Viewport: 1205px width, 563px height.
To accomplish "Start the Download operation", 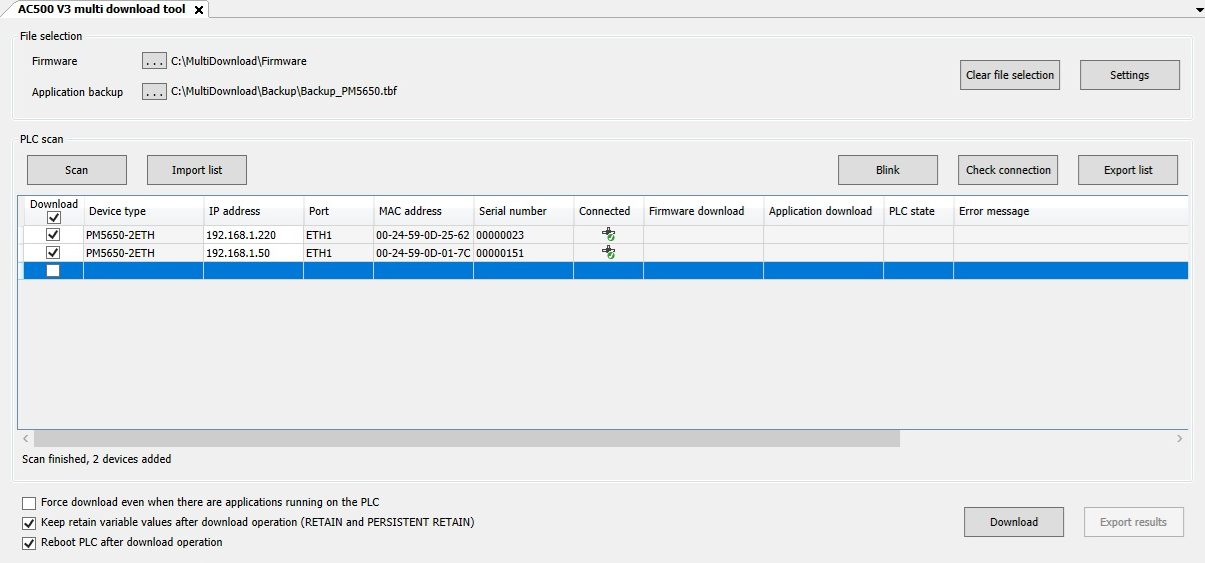I will coord(1014,522).
